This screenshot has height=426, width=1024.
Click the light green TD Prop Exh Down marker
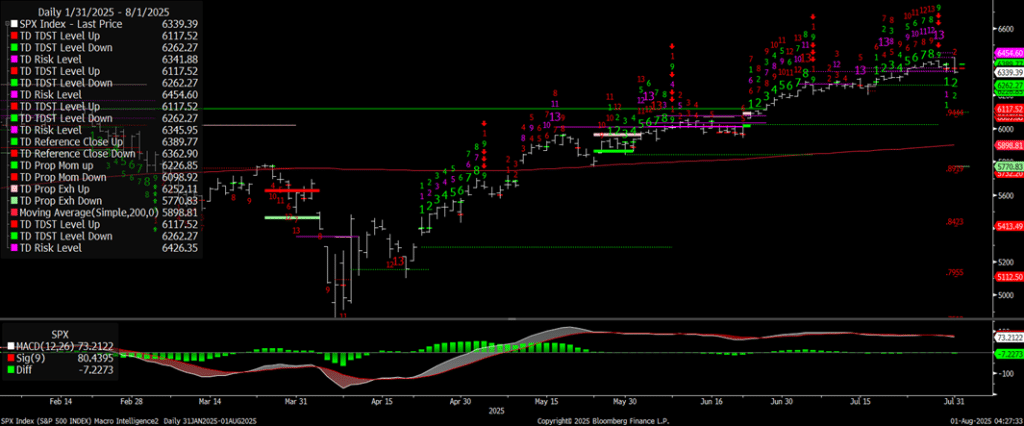pyautogui.click(x=12, y=201)
